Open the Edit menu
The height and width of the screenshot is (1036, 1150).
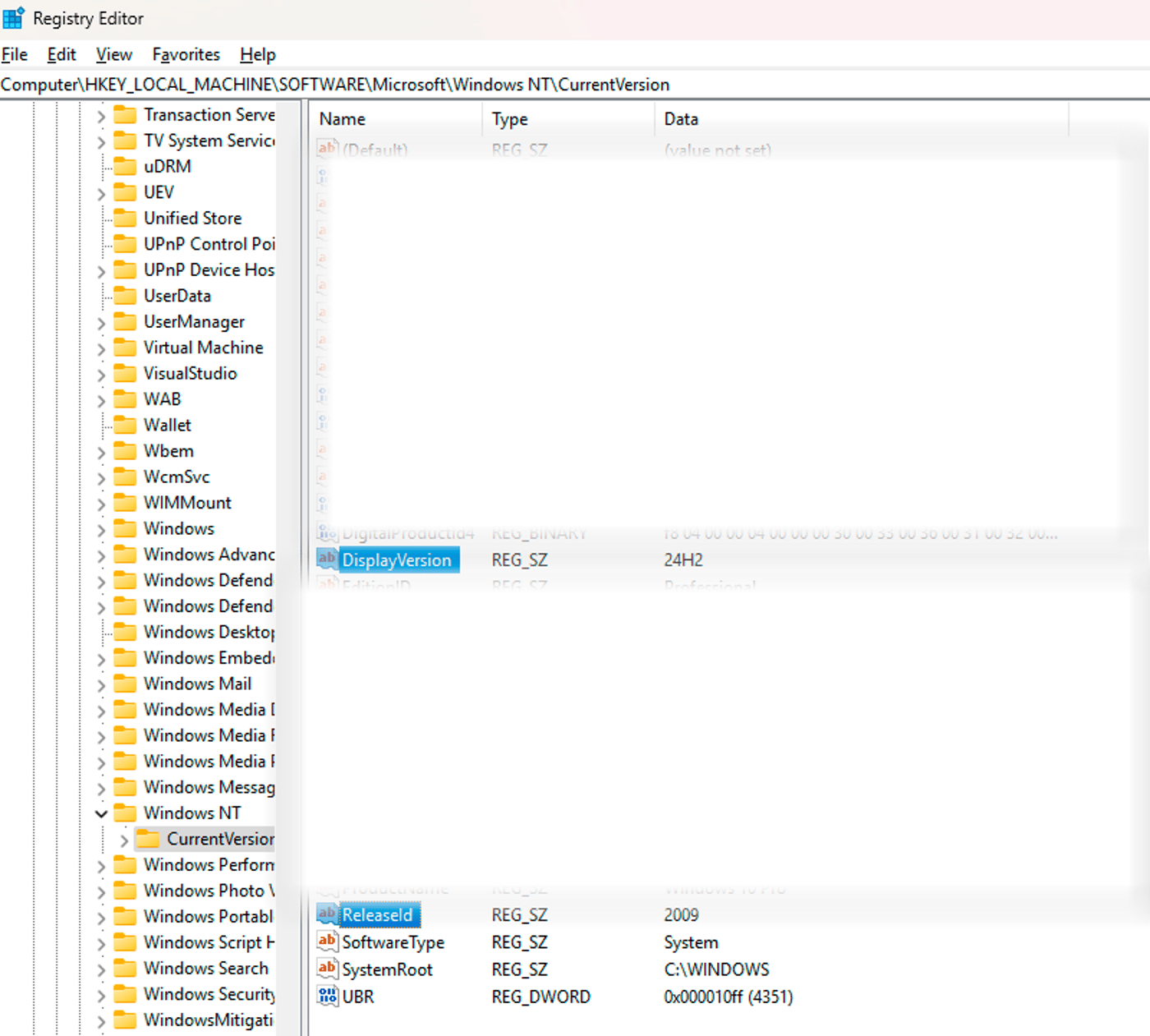click(61, 54)
